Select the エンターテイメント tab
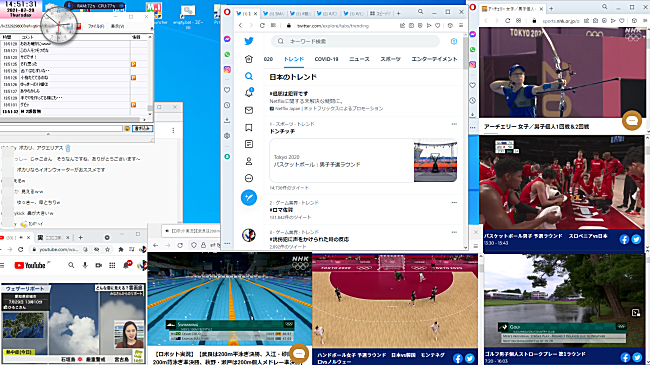 [x=434, y=59]
